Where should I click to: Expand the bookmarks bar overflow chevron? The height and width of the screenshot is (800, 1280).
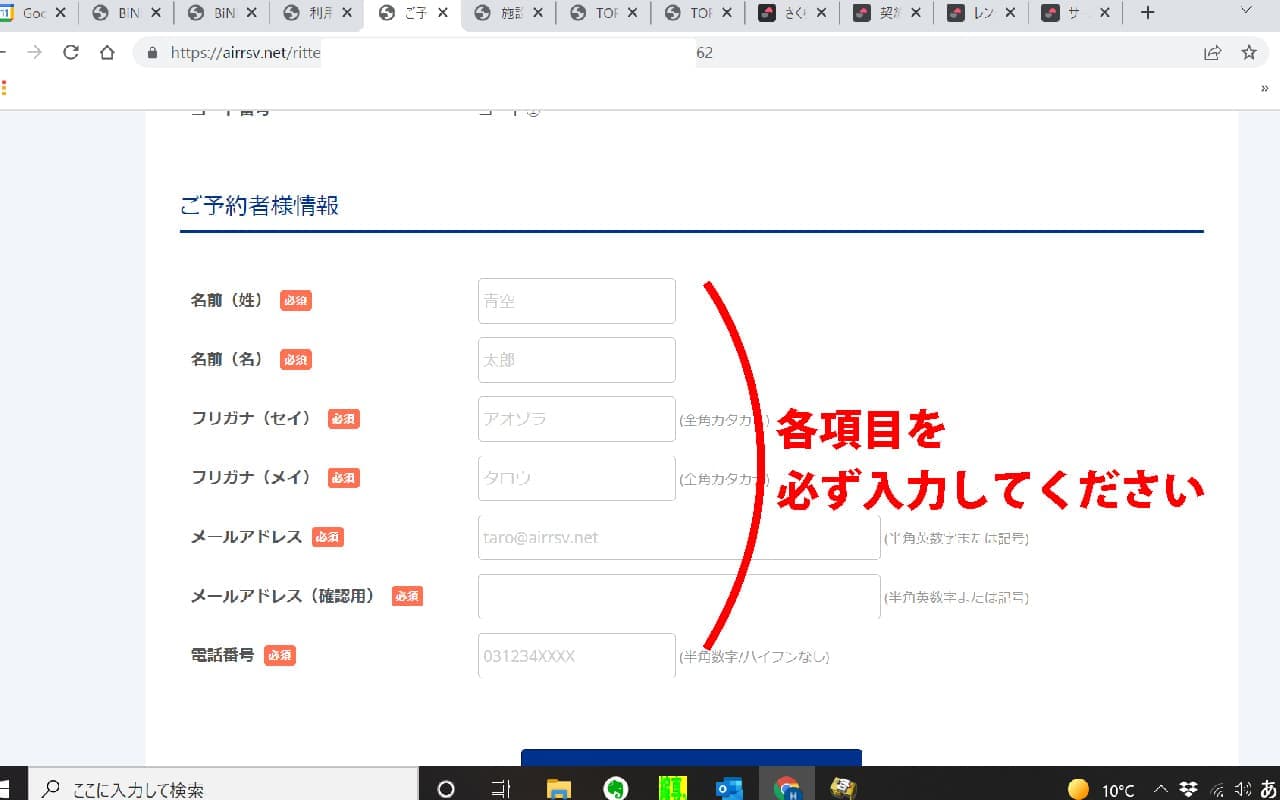coord(1265,88)
